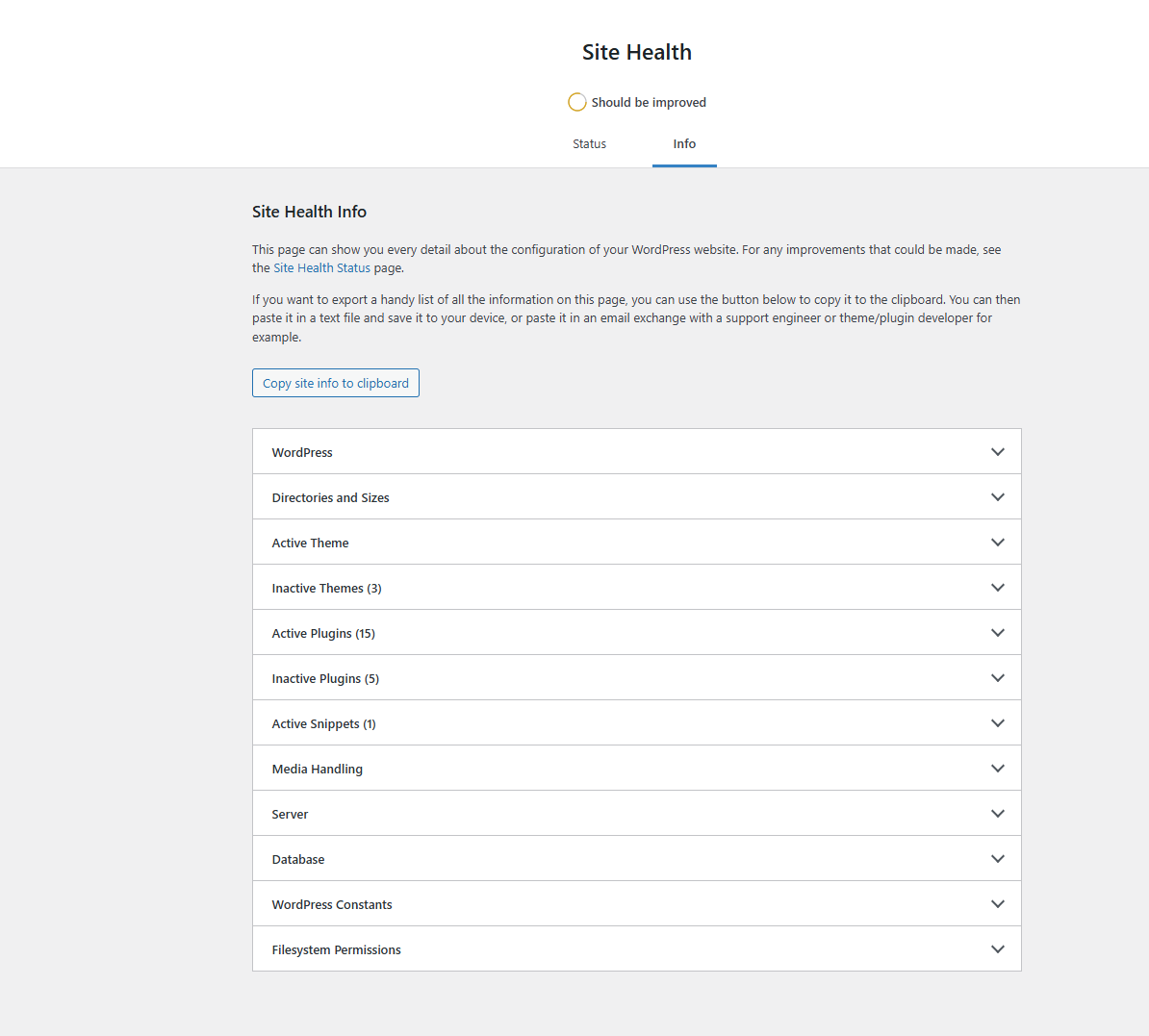The width and height of the screenshot is (1149, 1036).
Task: Click the down arrow on Server row
Action: point(997,814)
